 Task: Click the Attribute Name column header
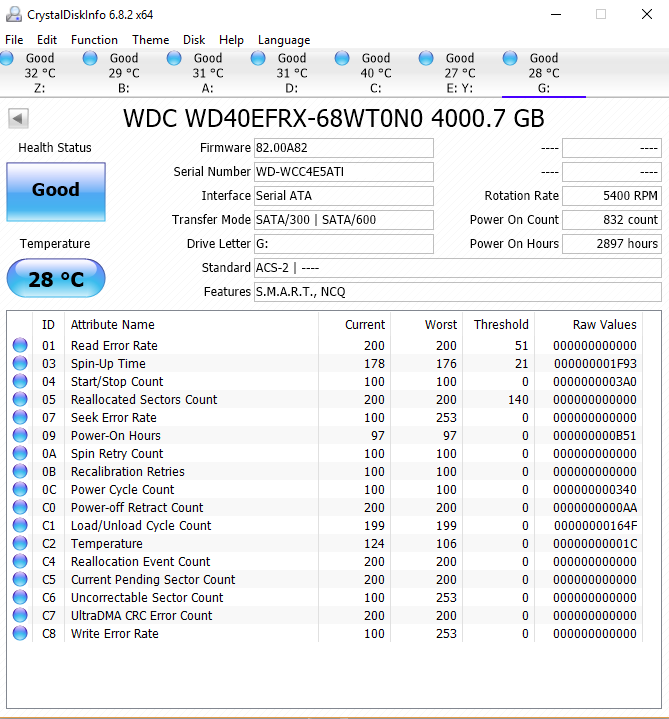pos(192,325)
